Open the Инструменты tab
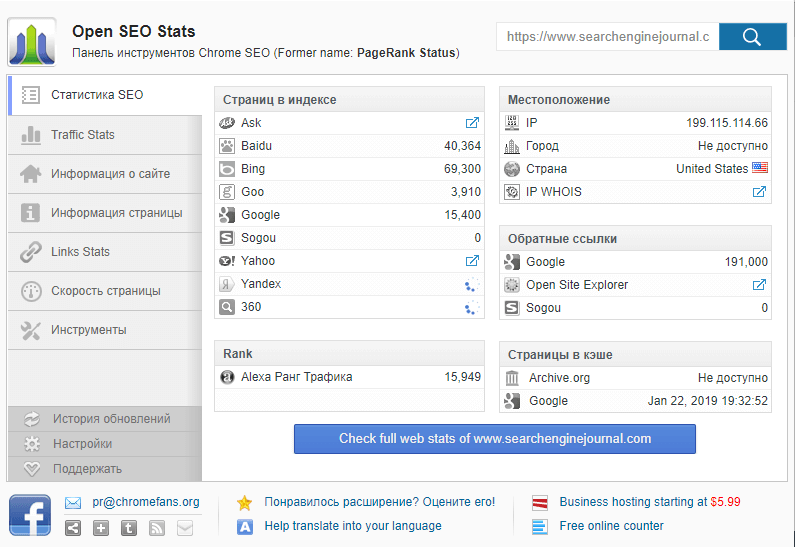795x547 pixels. point(105,330)
